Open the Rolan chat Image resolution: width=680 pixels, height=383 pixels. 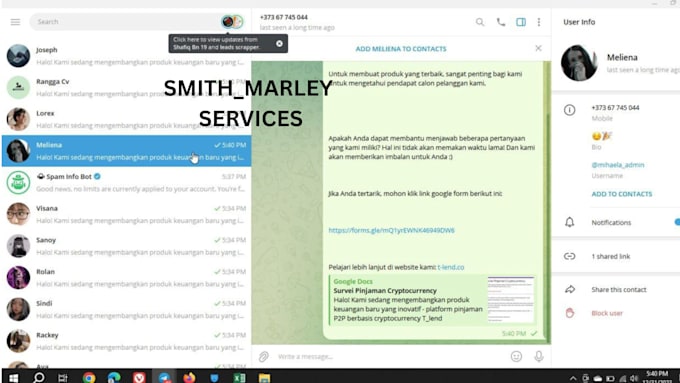126,278
